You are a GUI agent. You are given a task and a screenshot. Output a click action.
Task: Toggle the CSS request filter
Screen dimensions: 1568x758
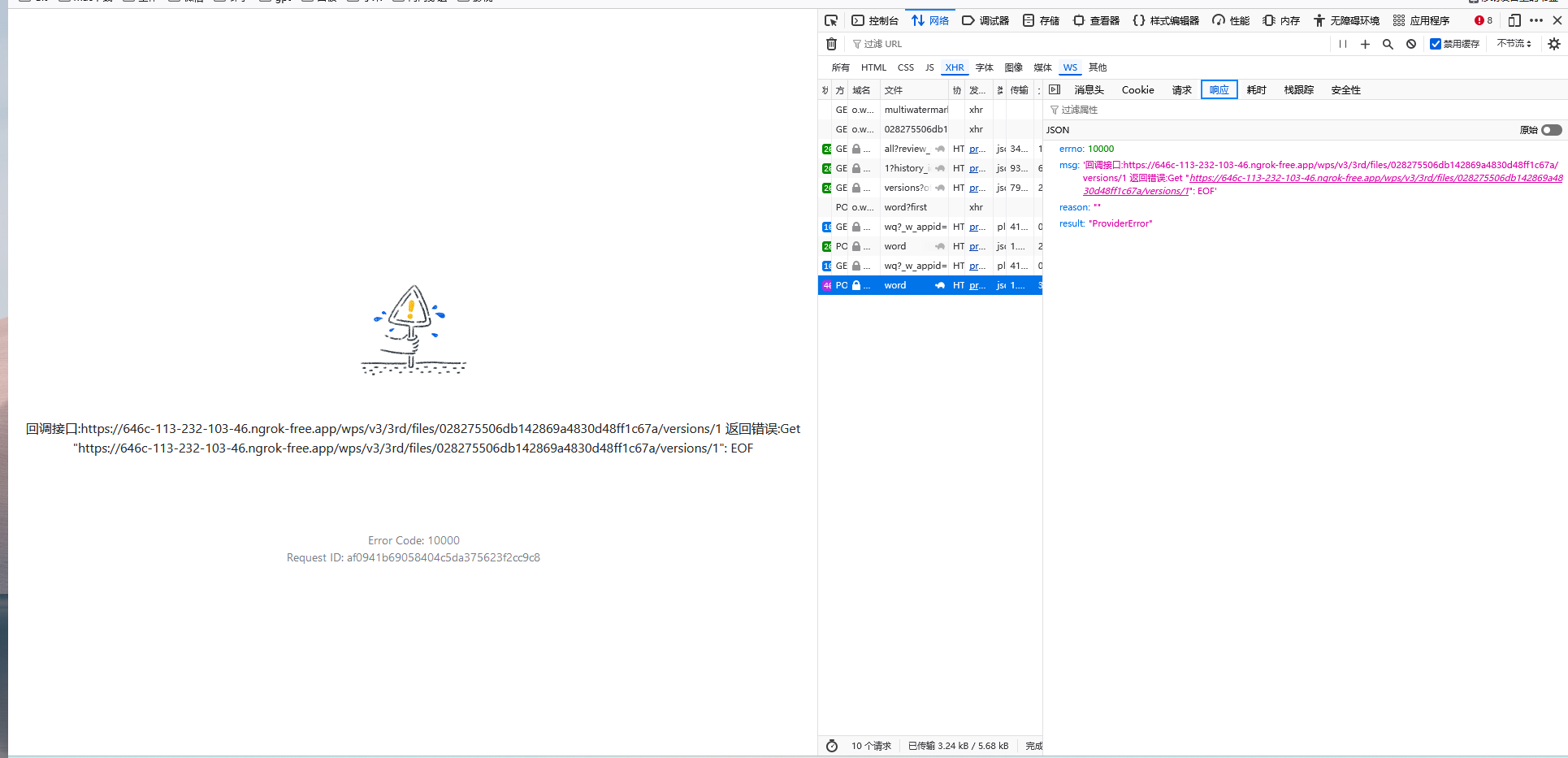(906, 67)
